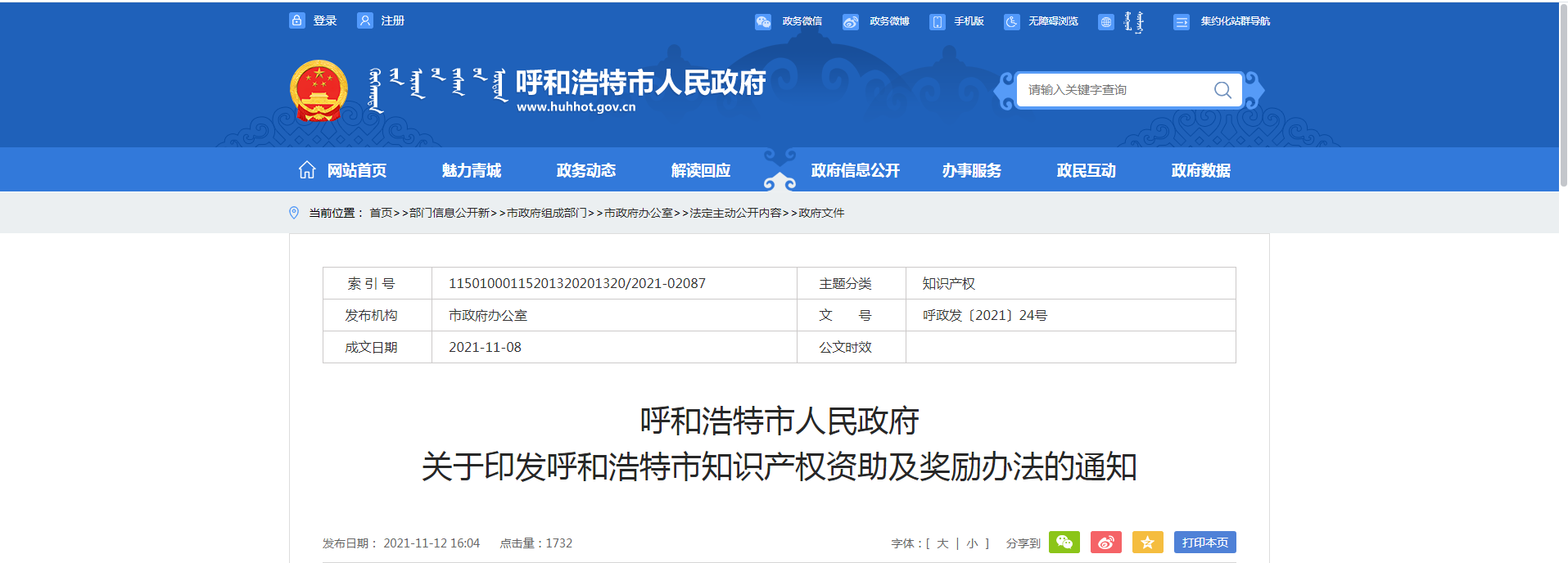Open 政民互动 navigation tab
Screen dimensions: 1568x563
(1087, 170)
